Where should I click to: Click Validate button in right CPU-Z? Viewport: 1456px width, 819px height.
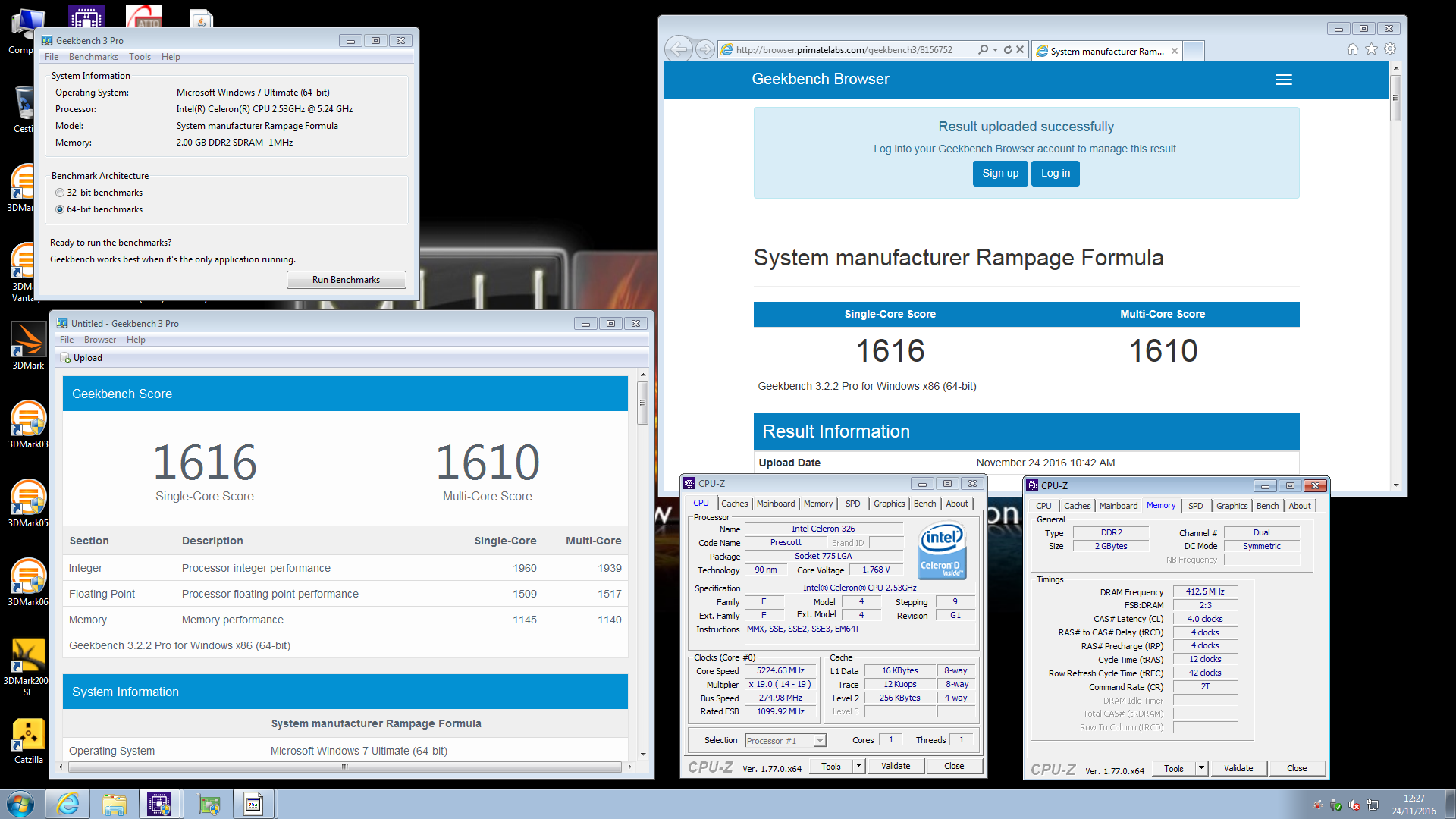coord(1238,768)
